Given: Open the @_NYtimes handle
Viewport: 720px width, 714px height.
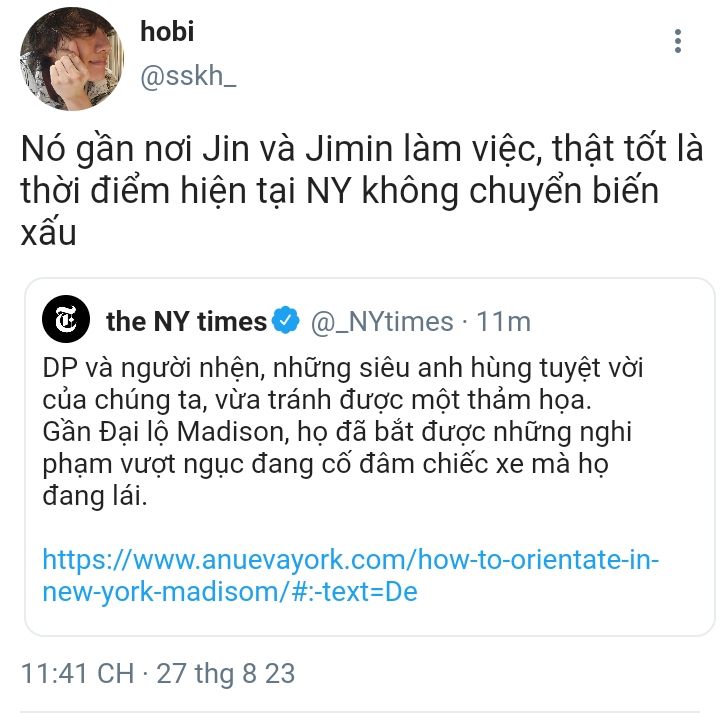Looking at the screenshot, I should [382, 321].
